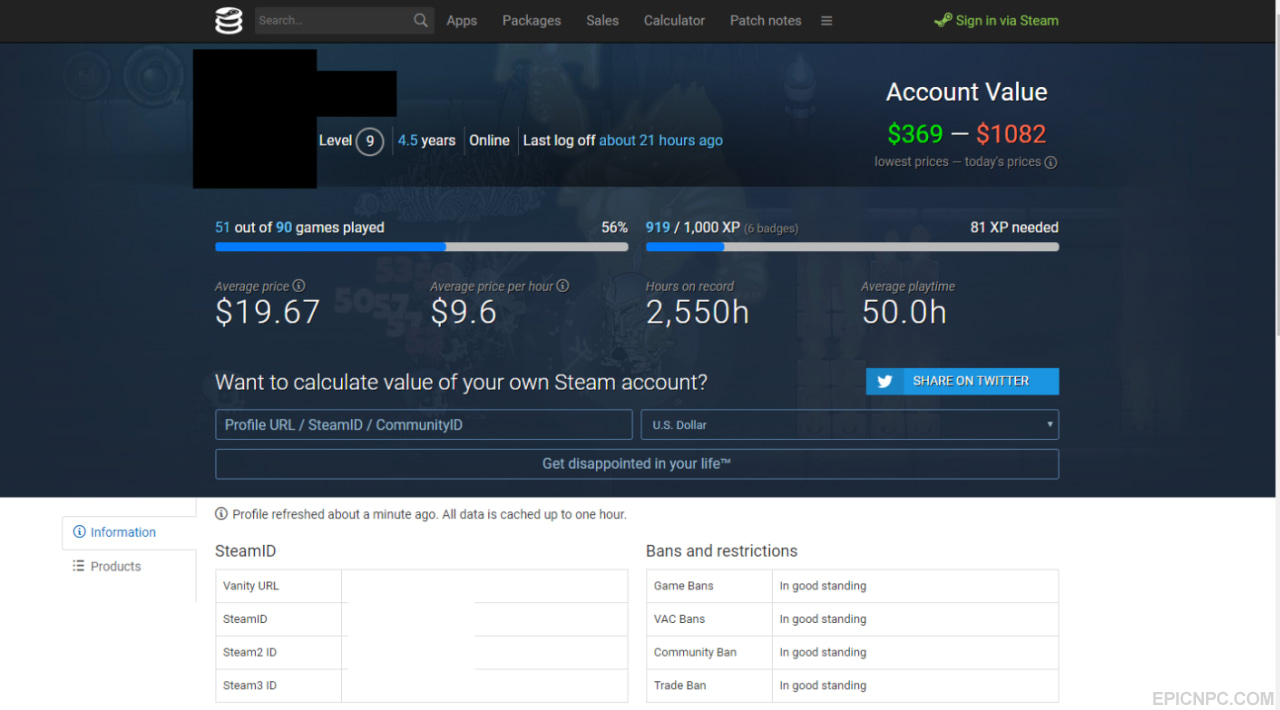Open the Packages menu item
1280x710 pixels.
(x=532, y=20)
